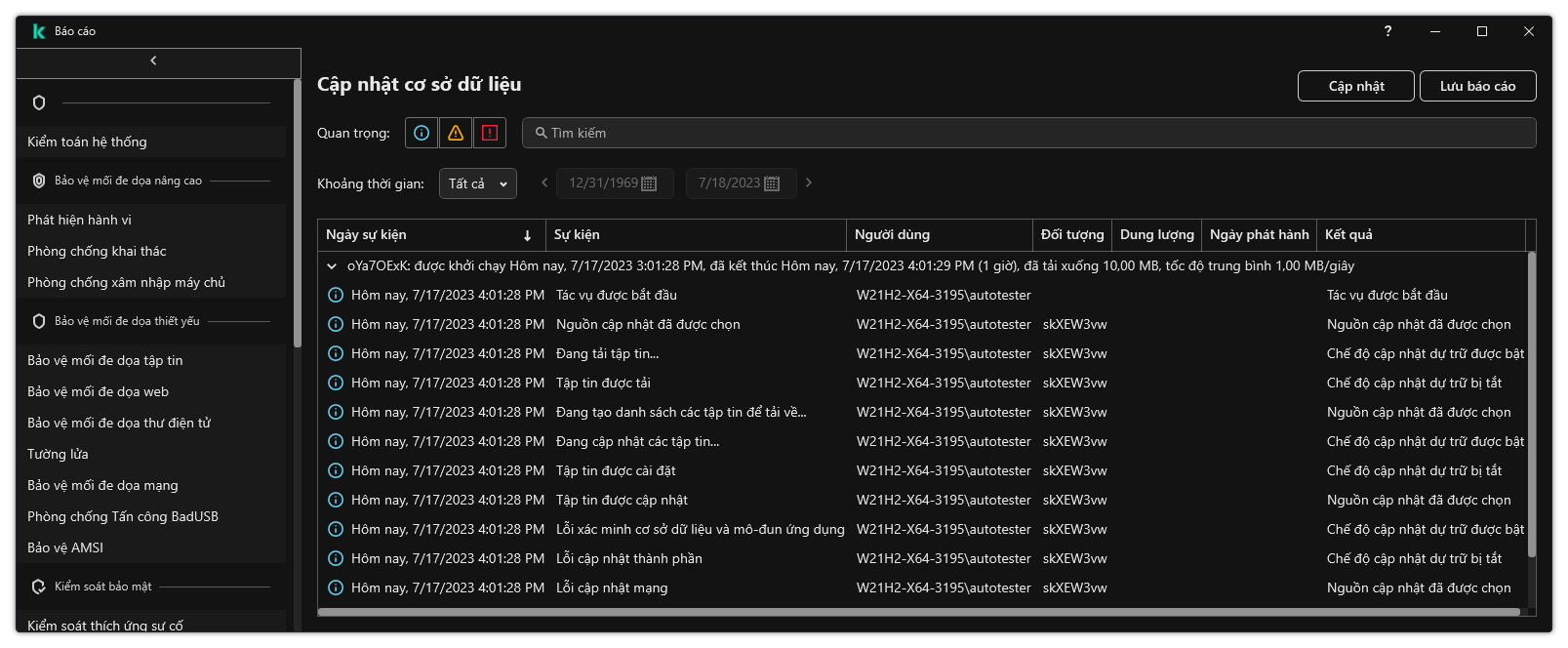Open the end date calendar picker
This screenshot has width=1568, height=648.
[772, 183]
